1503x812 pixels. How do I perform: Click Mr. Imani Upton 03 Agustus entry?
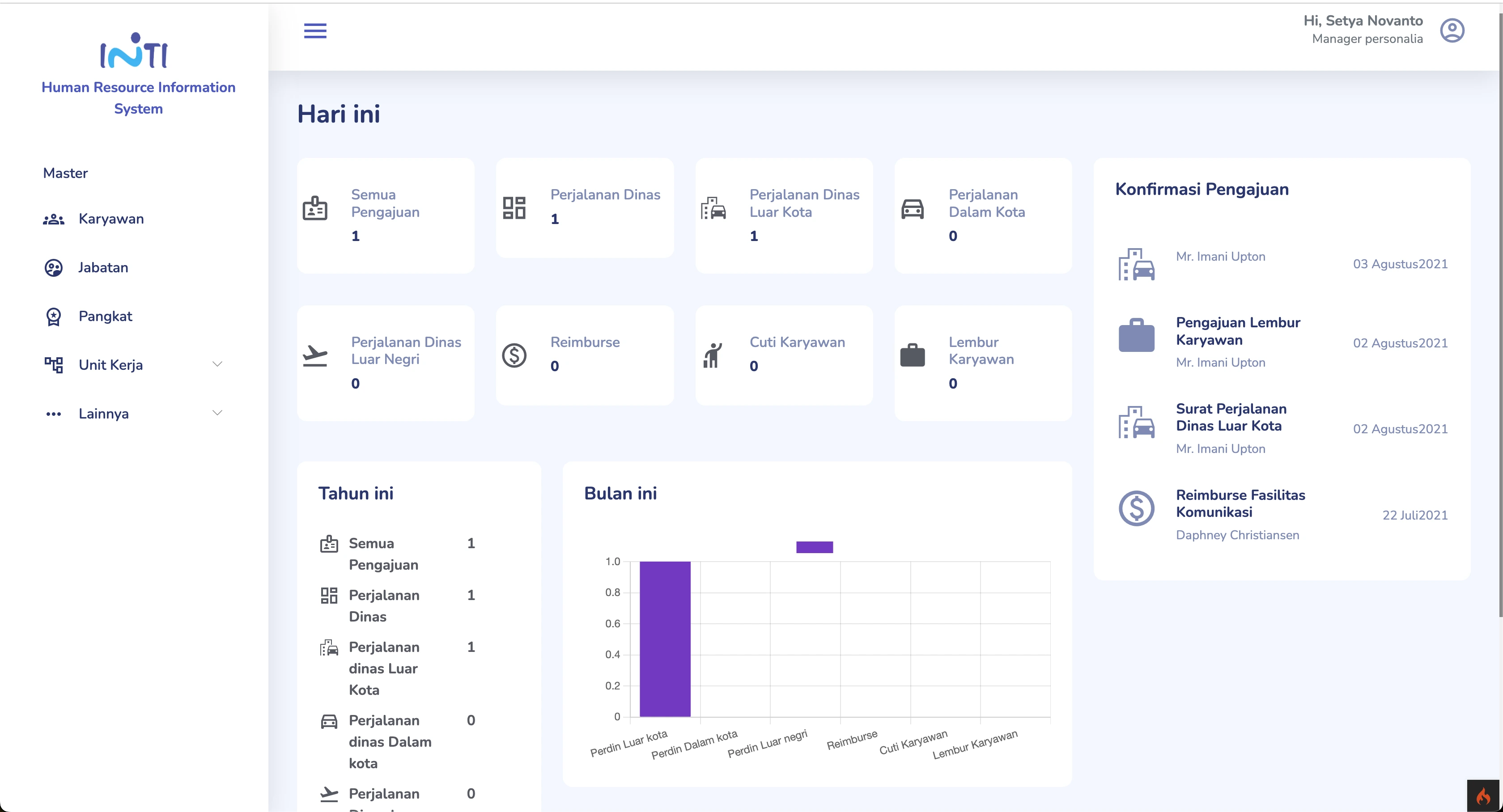tap(1221, 257)
